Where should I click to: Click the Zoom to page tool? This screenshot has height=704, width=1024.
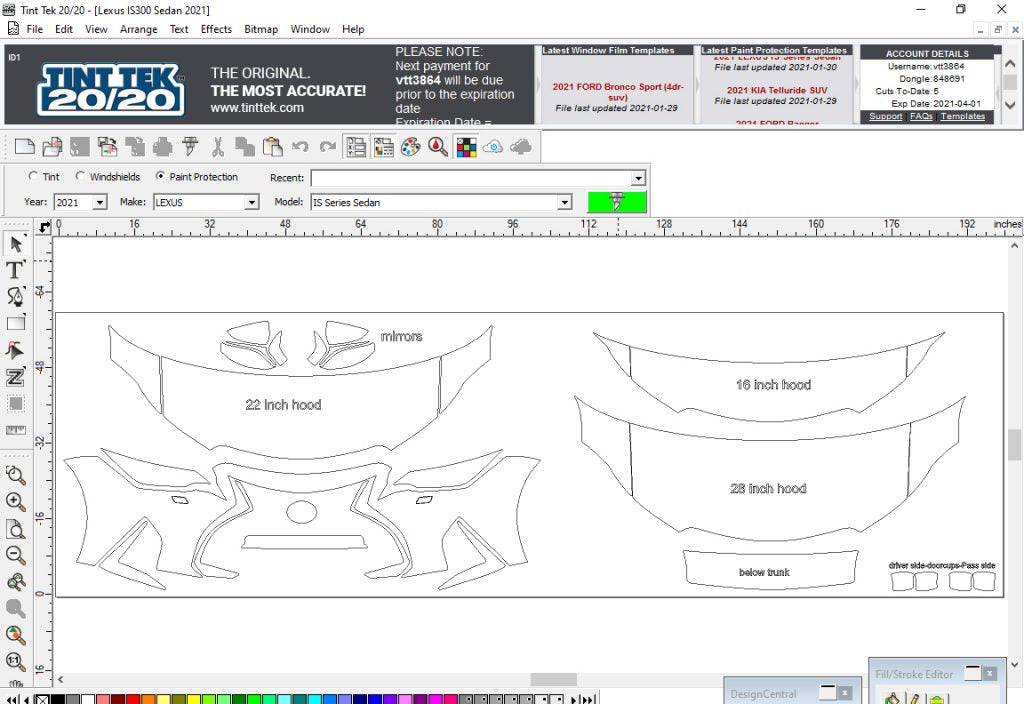(x=16, y=529)
